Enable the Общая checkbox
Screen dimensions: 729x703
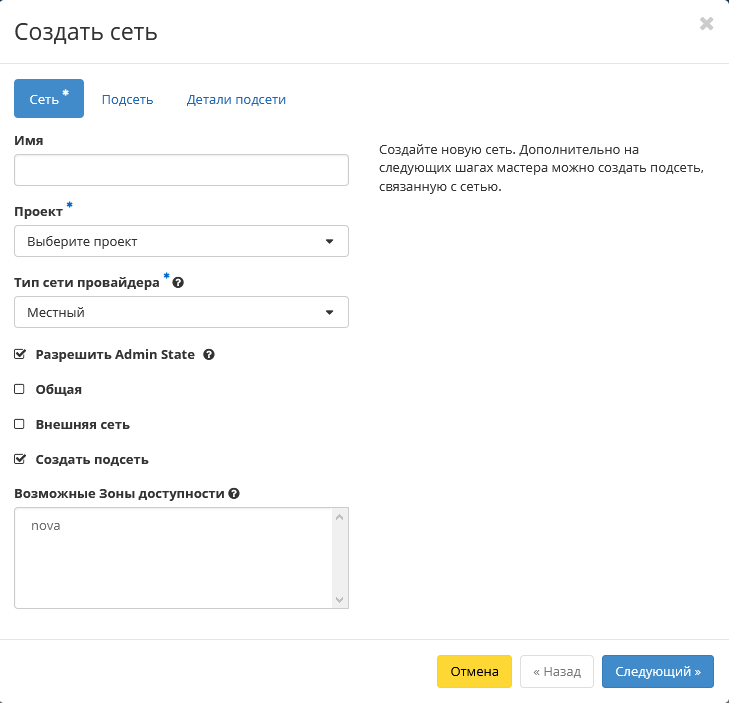tap(20, 389)
